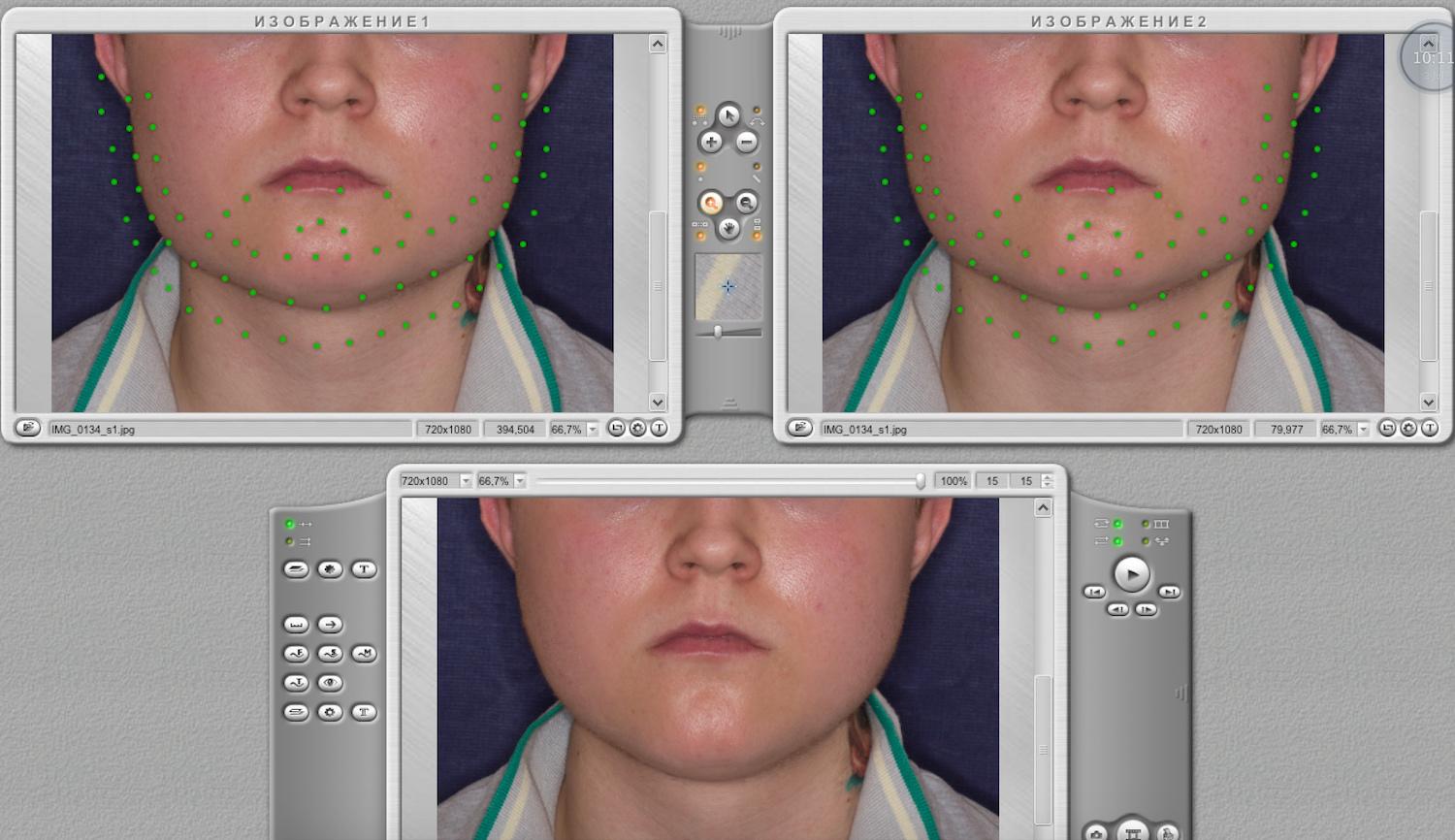Activate the zoom out magnifier tool
Screen dimensions: 1455x840
tap(746, 203)
